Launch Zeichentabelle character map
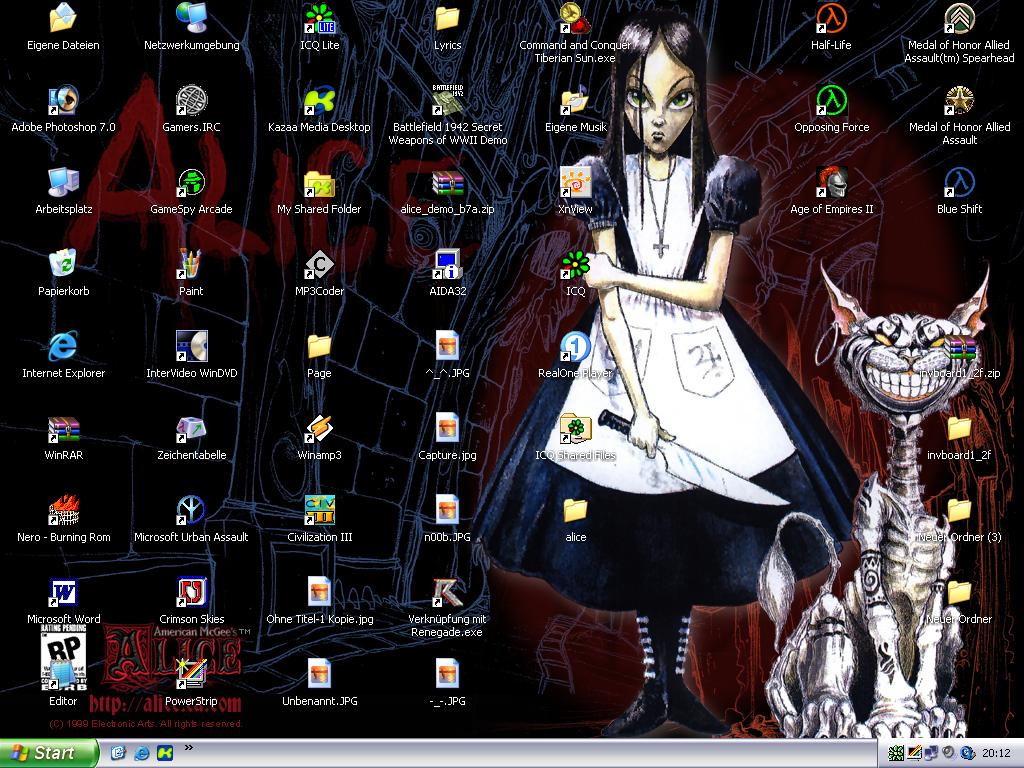 coord(191,429)
